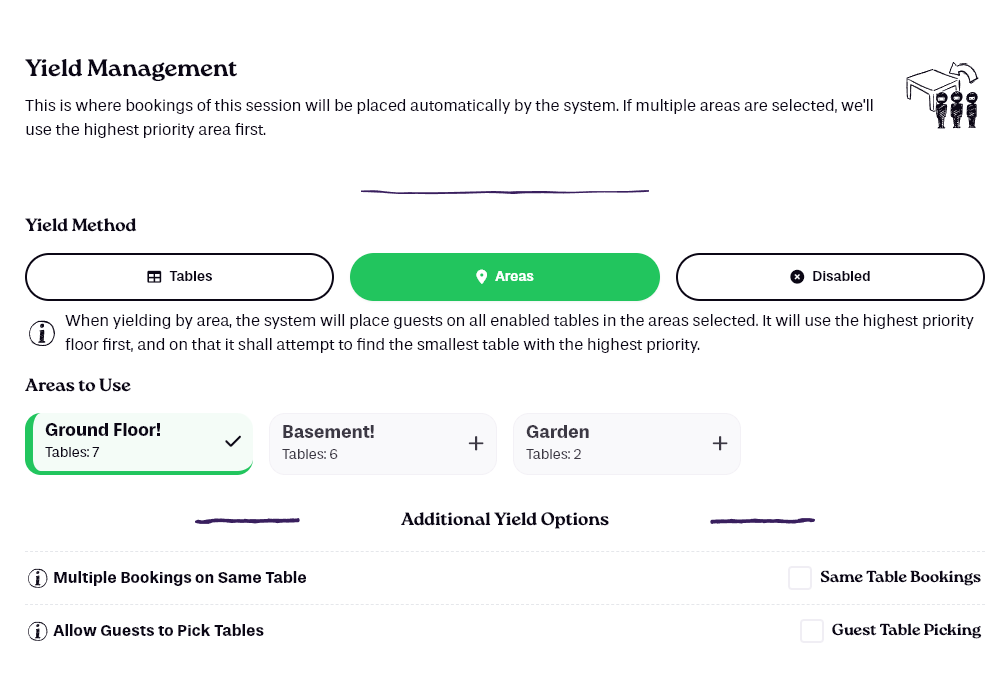The height and width of the screenshot is (681, 1008).
Task: Click the map pin icon in Areas button
Action: [x=481, y=277]
